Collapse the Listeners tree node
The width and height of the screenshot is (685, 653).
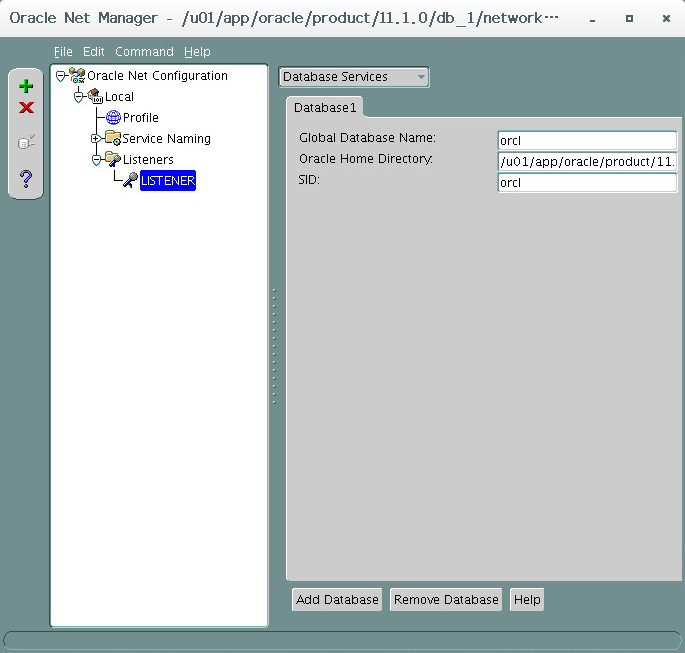96,160
